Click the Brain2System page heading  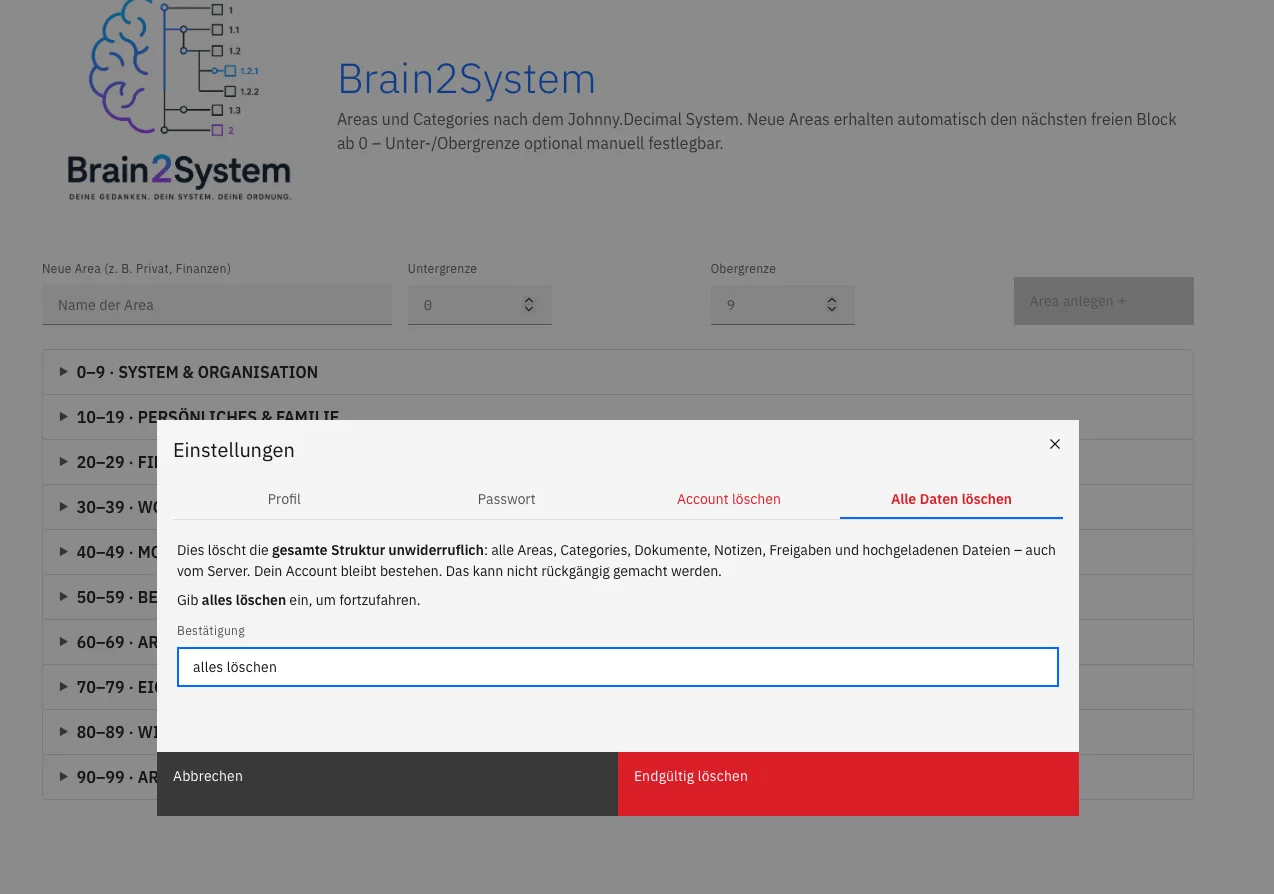[x=466, y=79]
